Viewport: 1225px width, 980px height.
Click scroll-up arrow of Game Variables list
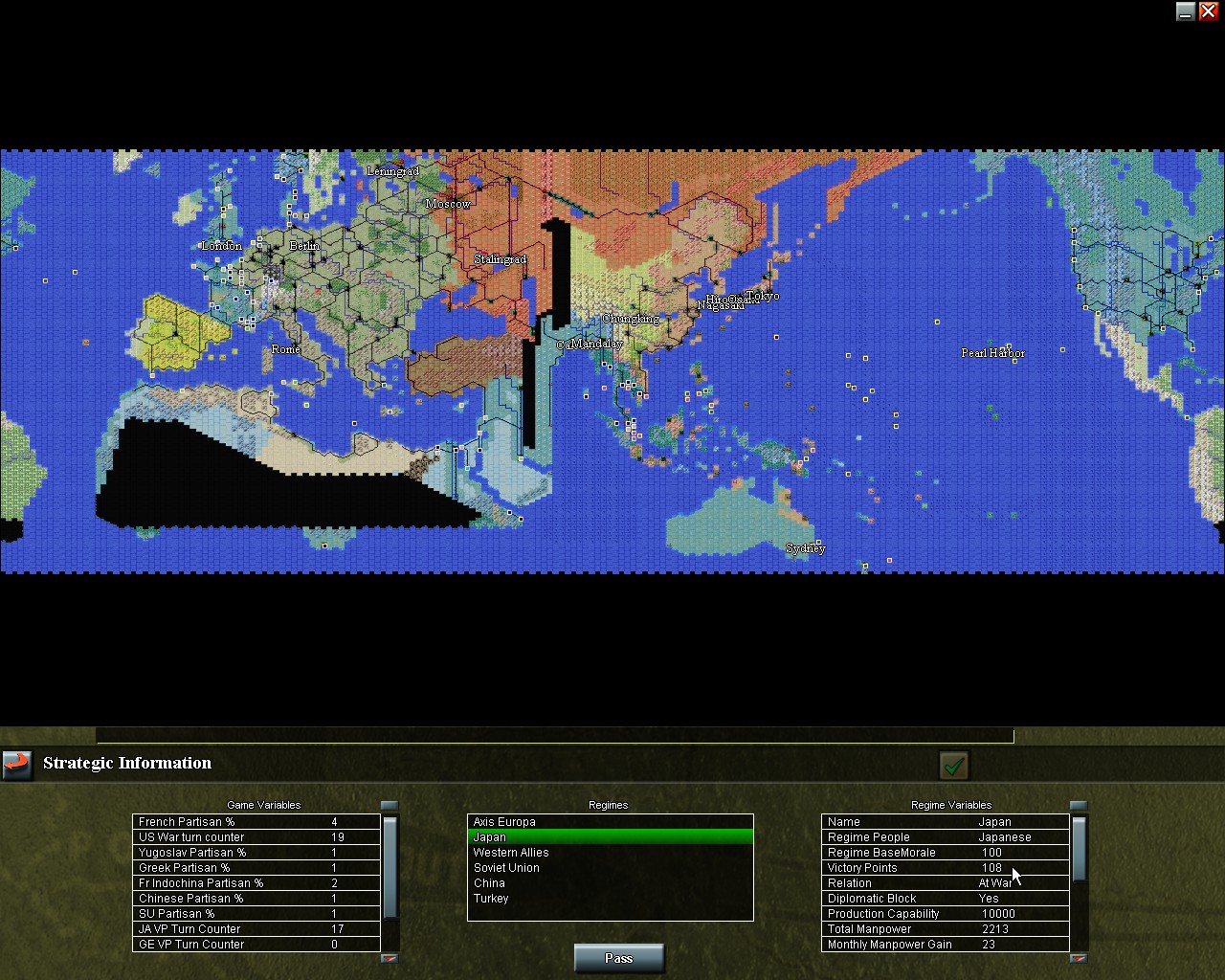390,807
